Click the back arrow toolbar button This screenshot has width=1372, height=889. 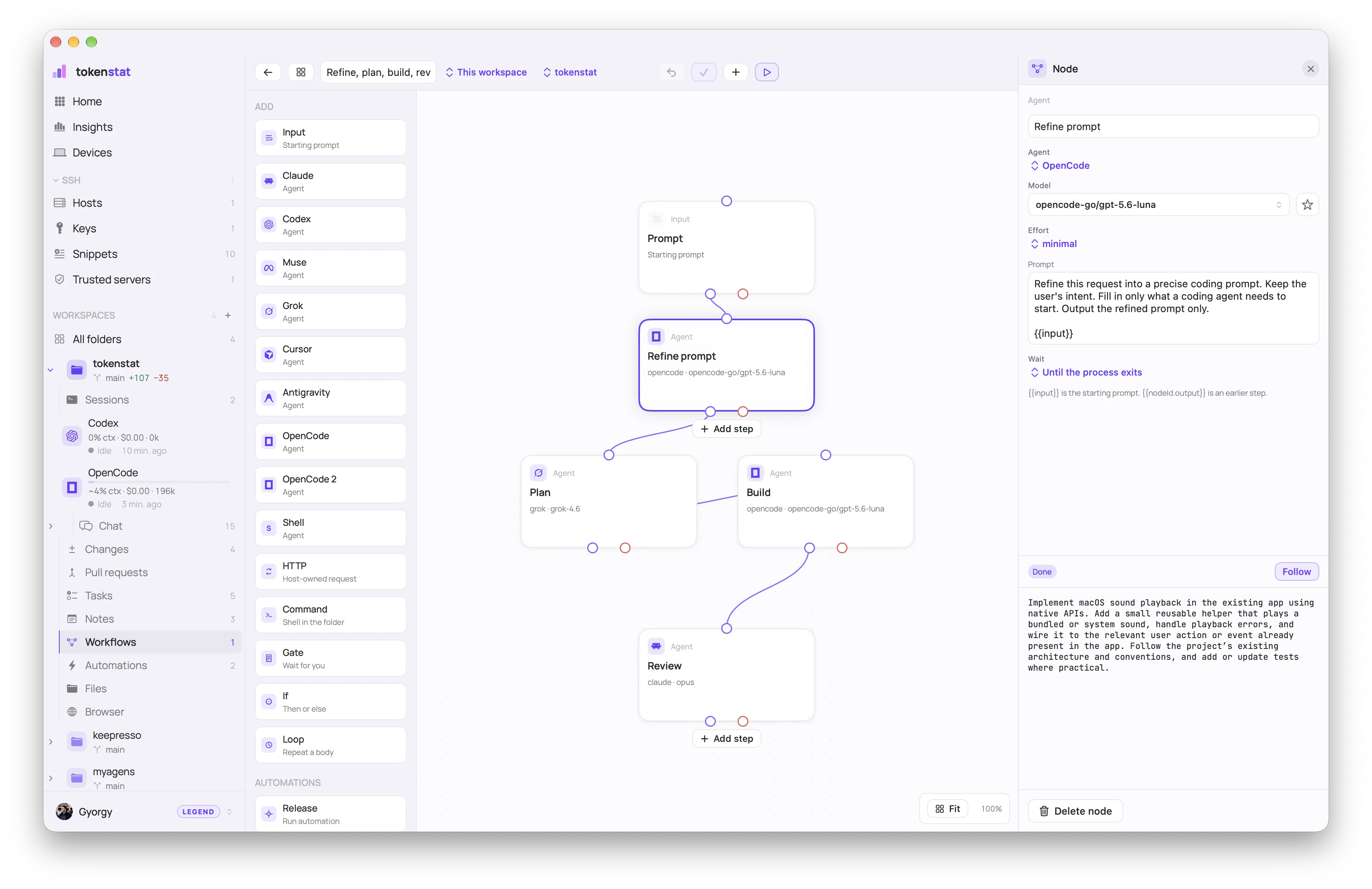(268, 72)
